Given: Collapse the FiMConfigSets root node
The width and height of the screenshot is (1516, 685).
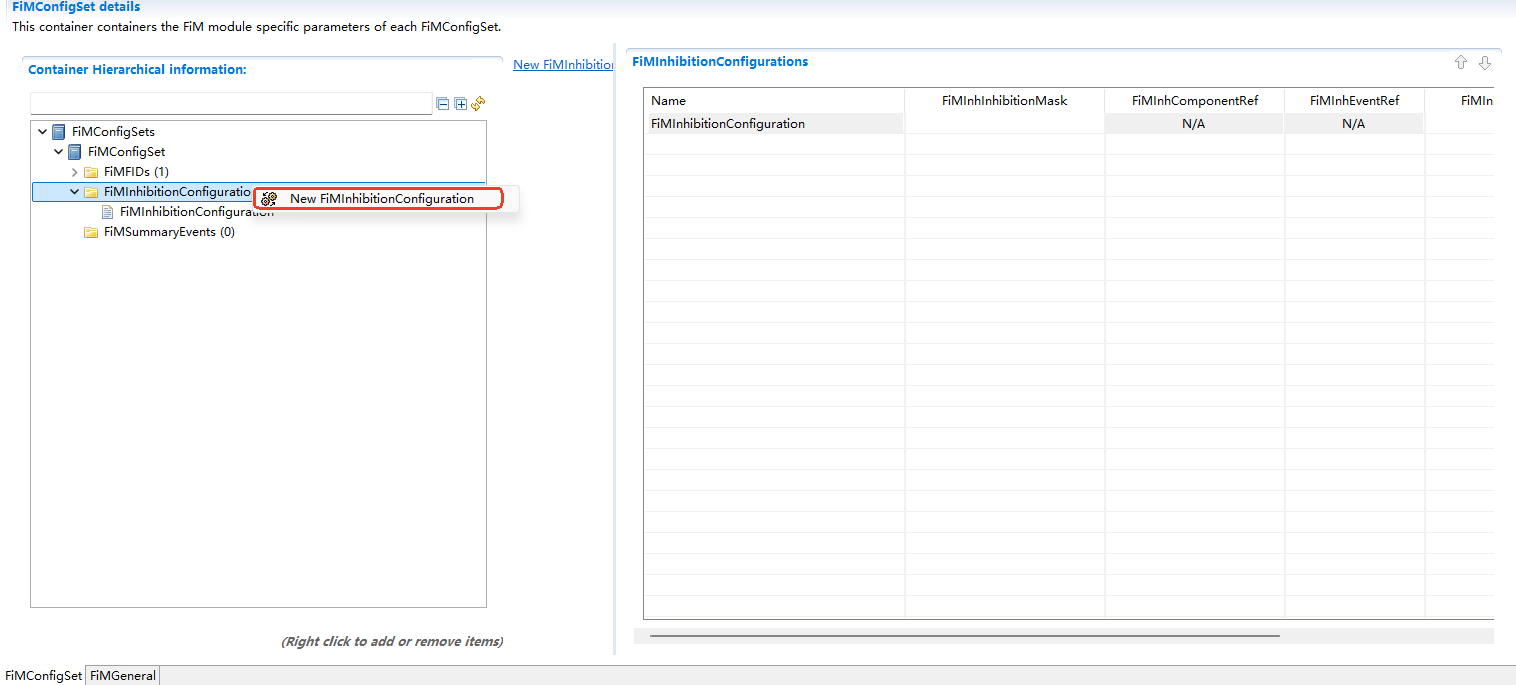Looking at the screenshot, I should pyautogui.click(x=42, y=131).
